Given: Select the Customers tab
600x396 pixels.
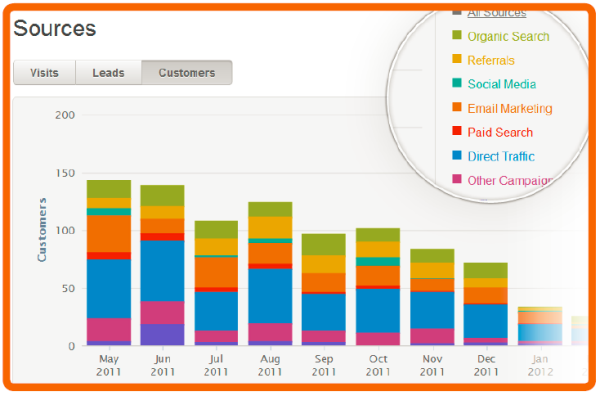Looking at the screenshot, I should click(x=187, y=72).
